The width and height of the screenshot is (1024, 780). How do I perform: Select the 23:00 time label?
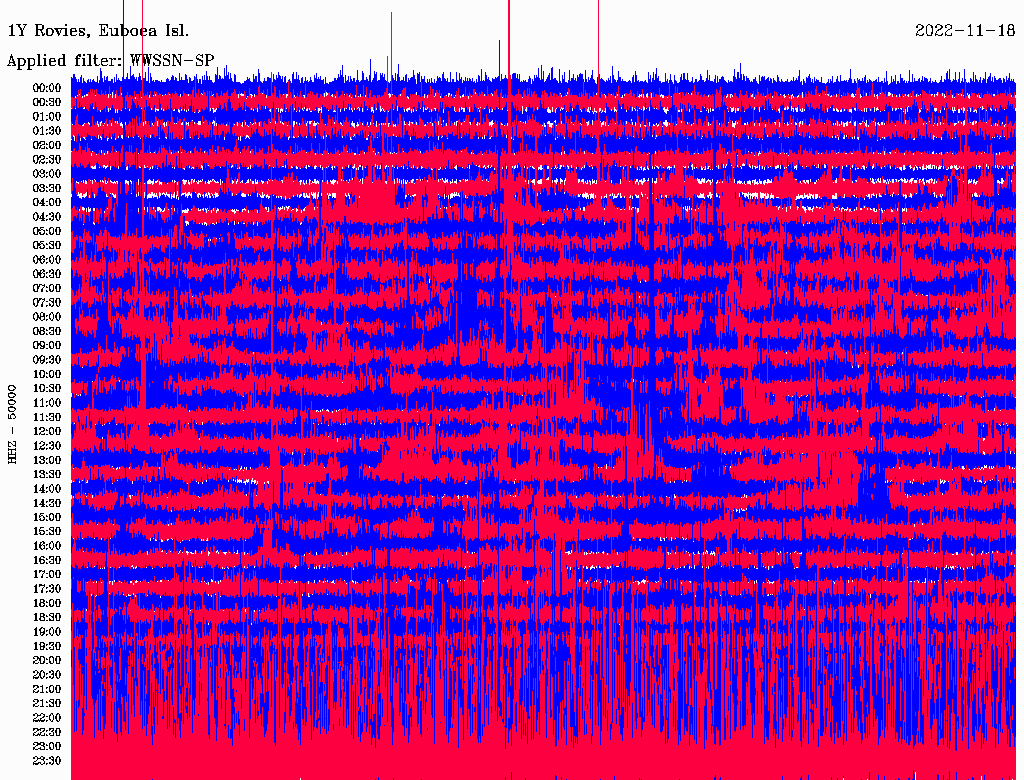coord(47,747)
